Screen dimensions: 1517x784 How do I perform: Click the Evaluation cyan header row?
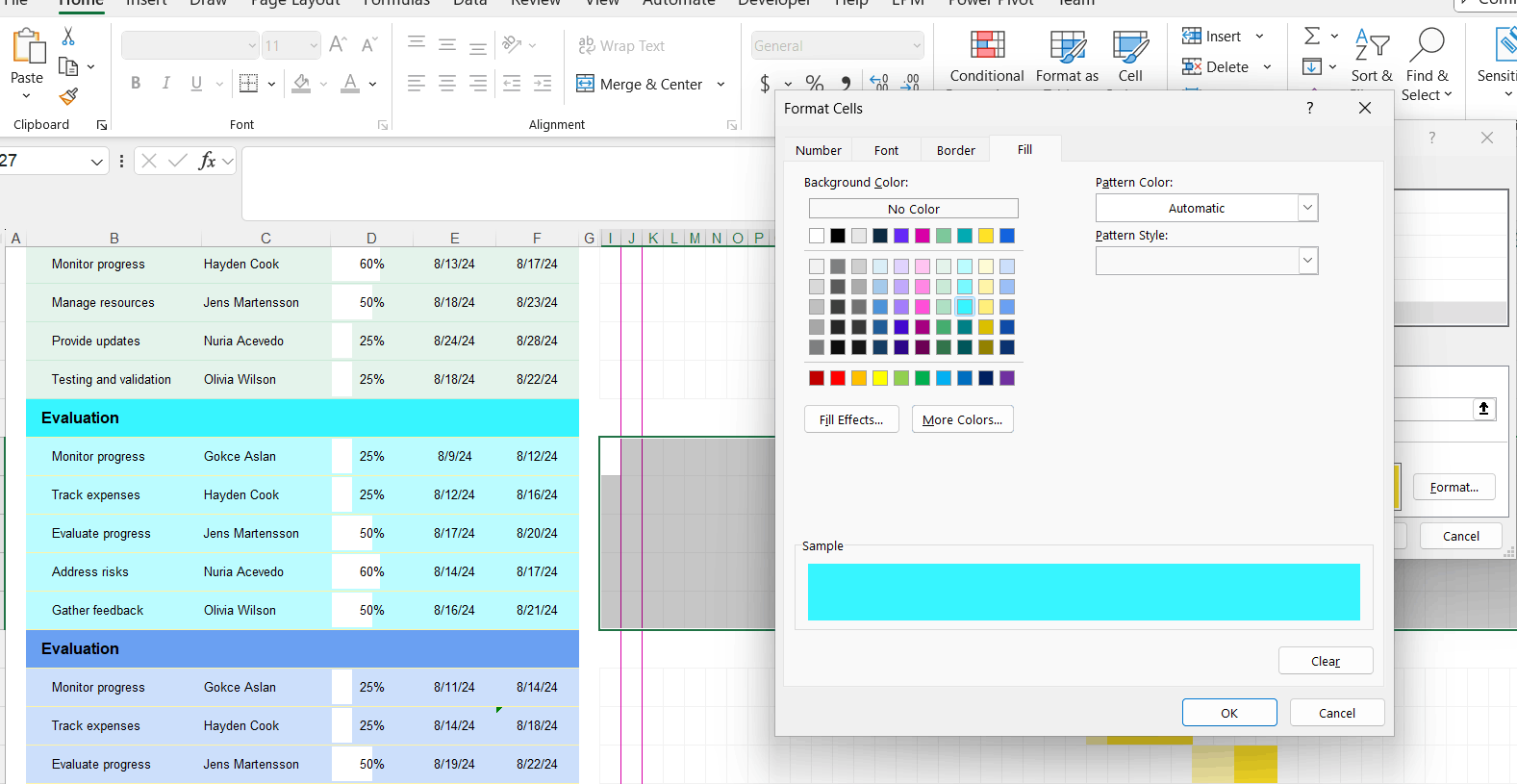[302, 417]
